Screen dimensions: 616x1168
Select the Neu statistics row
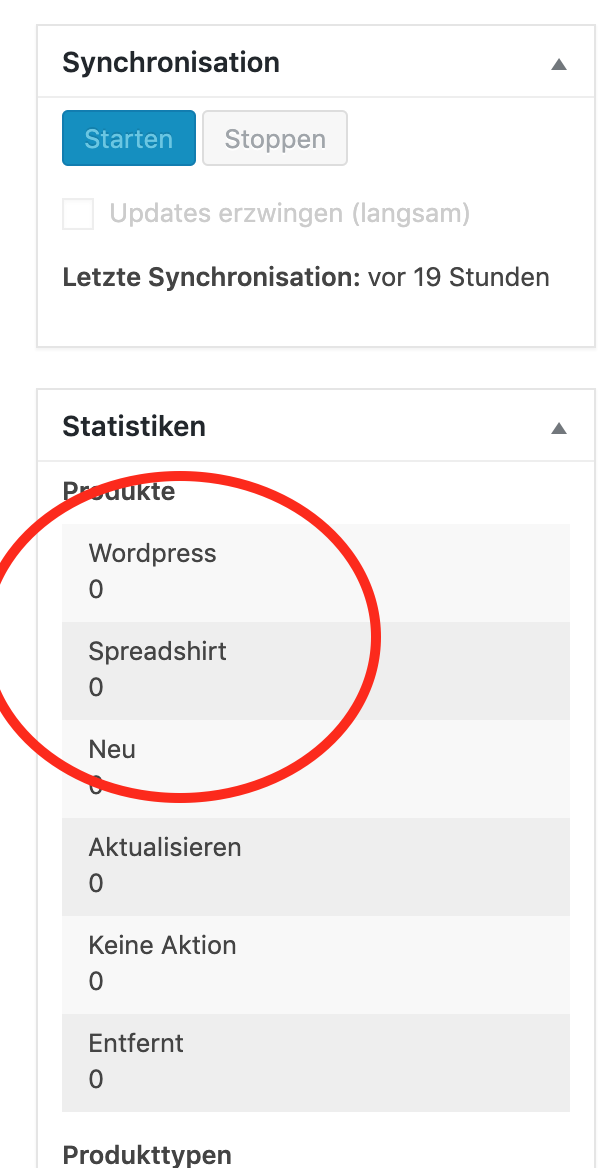pyautogui.click(x=316, y=768)
